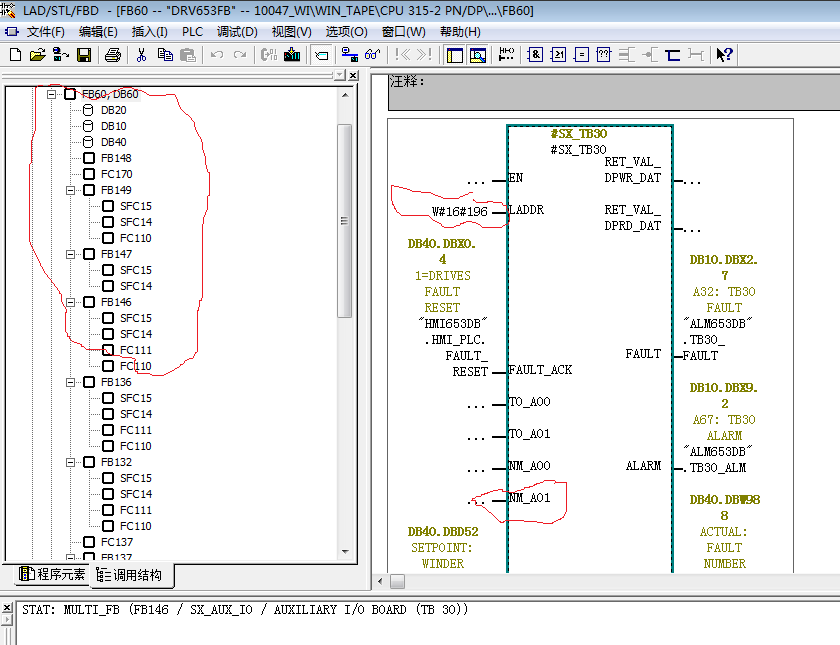Toggle the Overviews panel toolbar button
840x645 pixels.
point(455,55)
